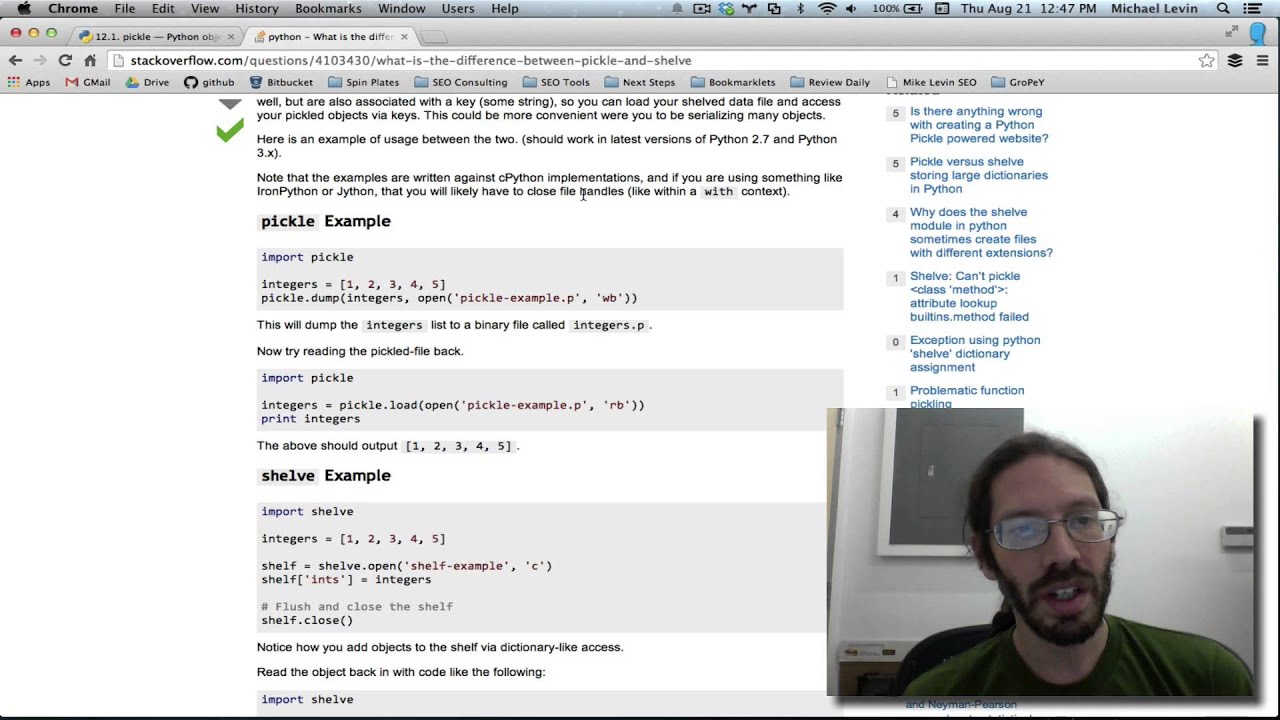Open 'Why does the shelve module' related question

(x=981, y=232)
